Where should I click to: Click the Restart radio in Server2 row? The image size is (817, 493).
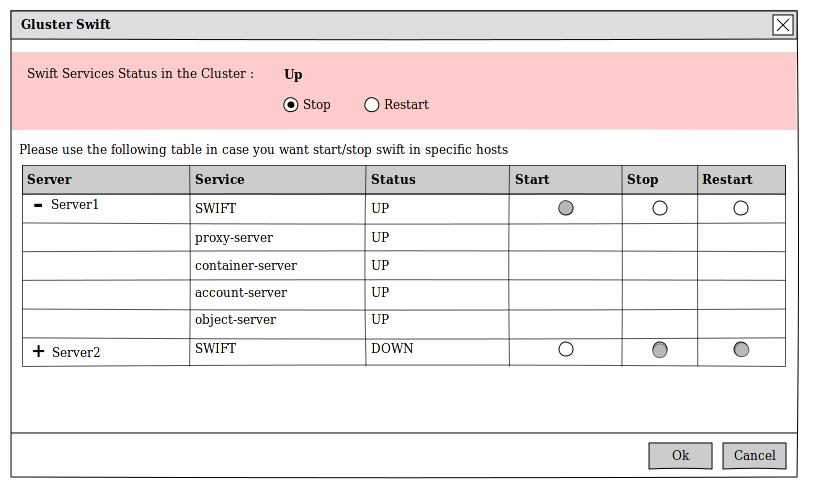(741, 349)
